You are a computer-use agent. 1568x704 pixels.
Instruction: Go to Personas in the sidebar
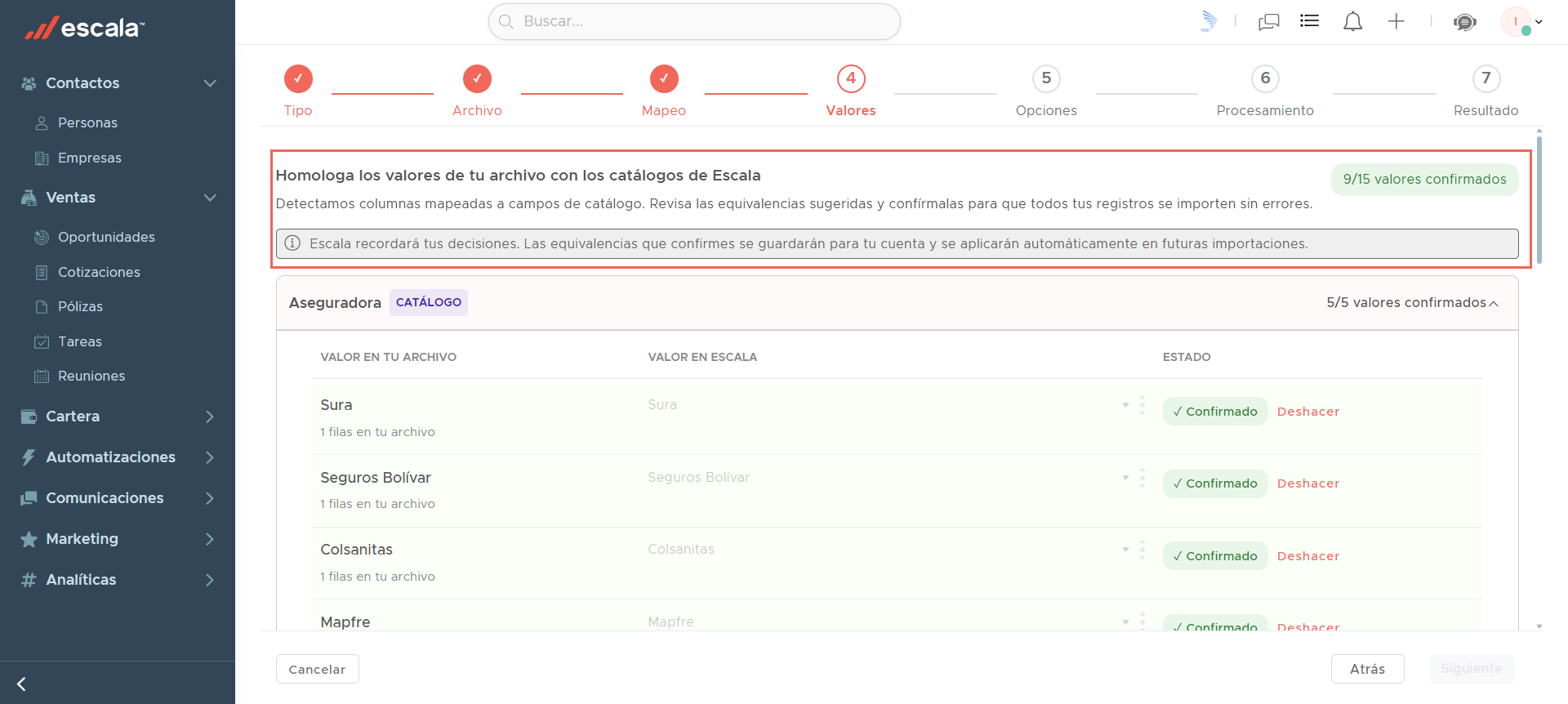[87, 123]
